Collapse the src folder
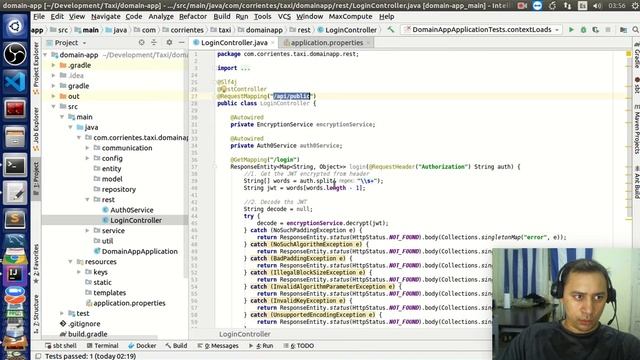Screen dimensions: 640x360 point(53,107)
